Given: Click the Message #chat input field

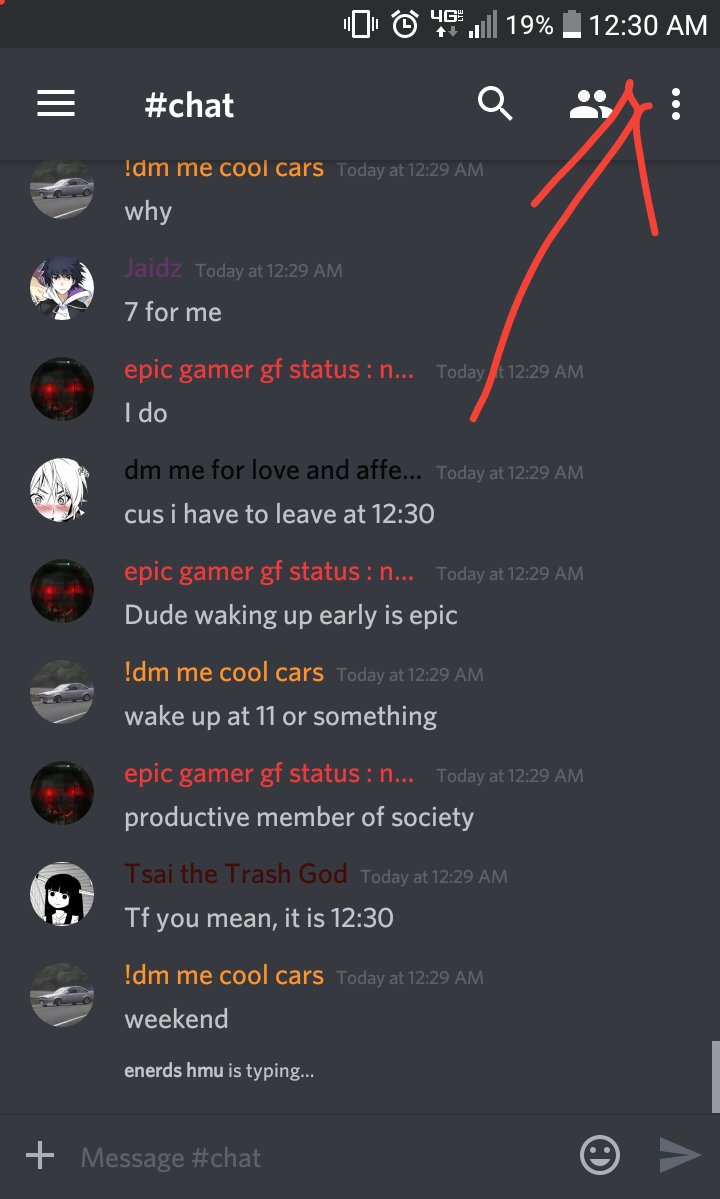Looking at the screenshot, I should point(321,1157).
